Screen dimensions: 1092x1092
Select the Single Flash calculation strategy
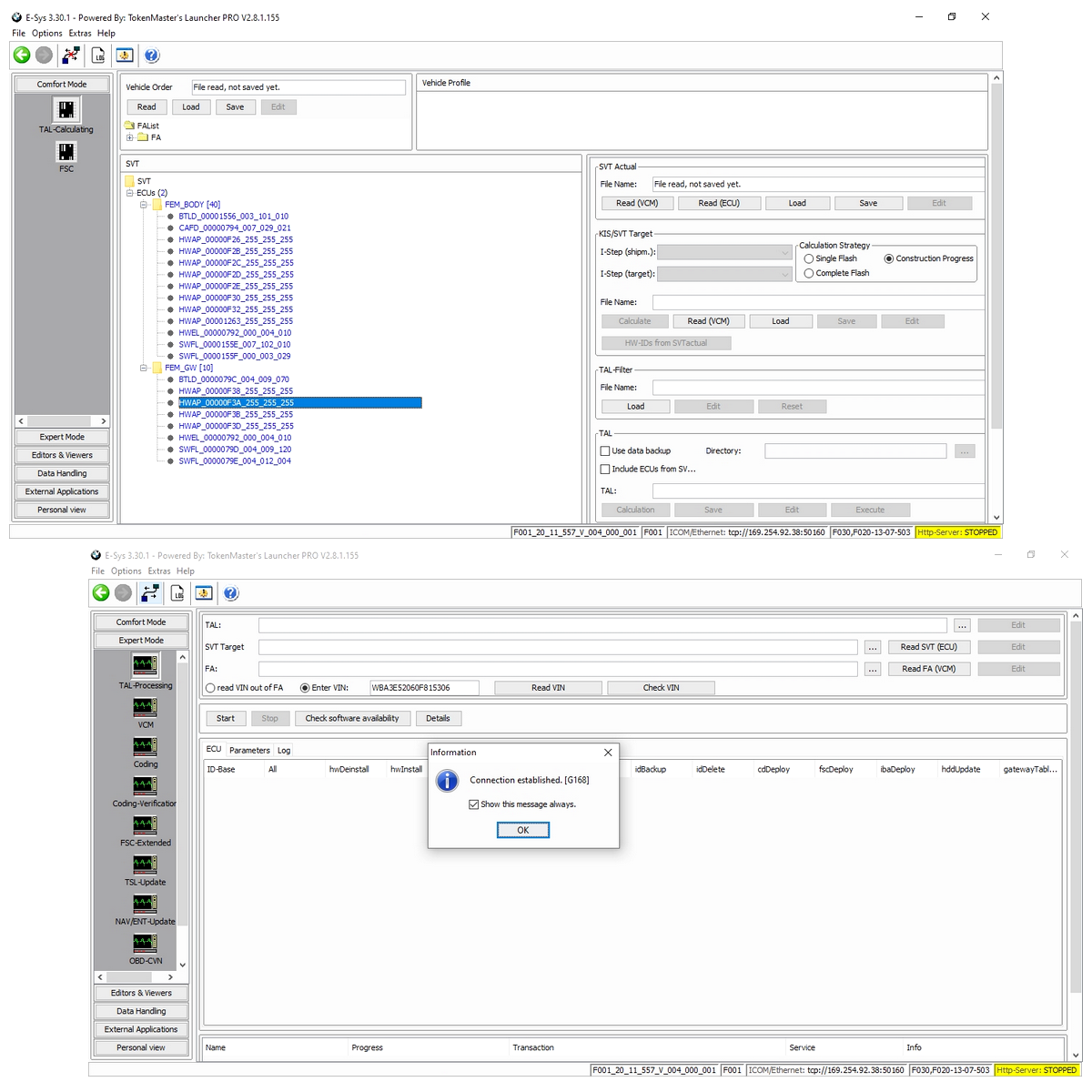click(x=809, y=259)
